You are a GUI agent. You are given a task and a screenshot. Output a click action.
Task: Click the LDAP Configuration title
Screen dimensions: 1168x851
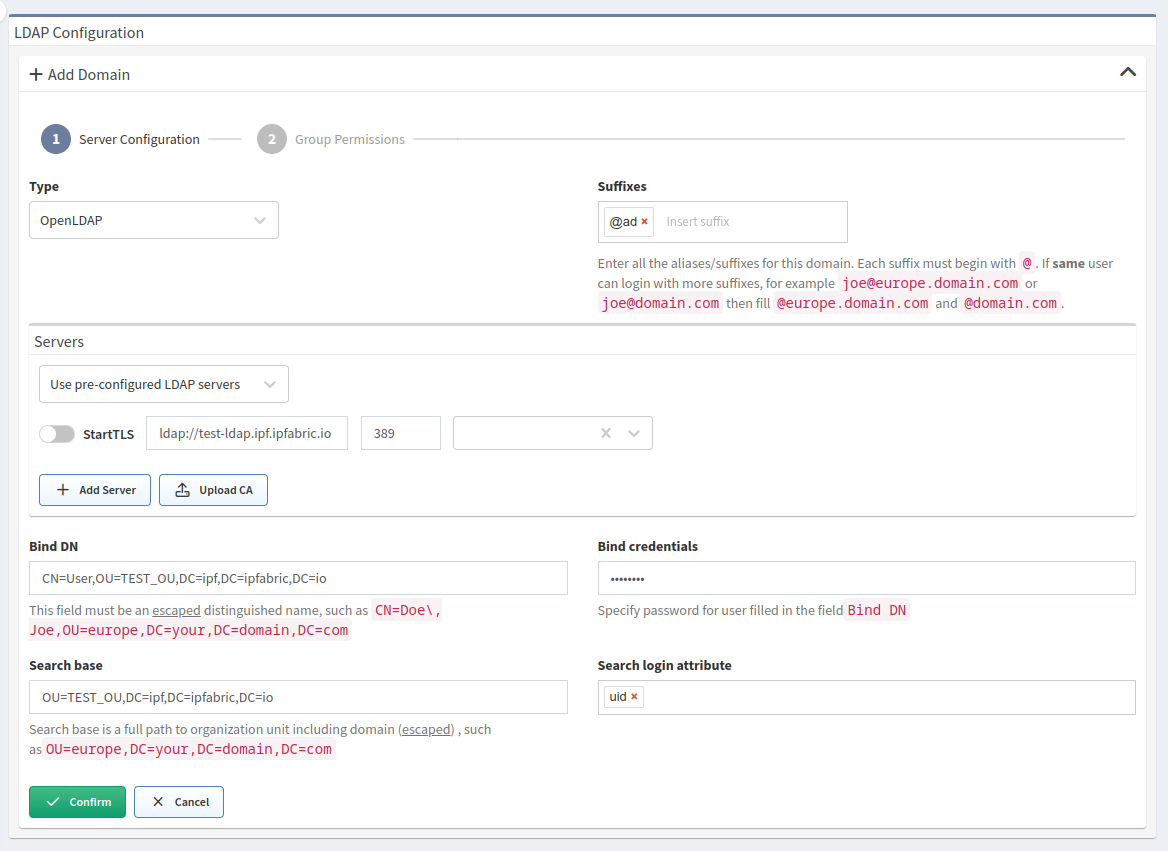pyautogui.click(x=79, y=33)
